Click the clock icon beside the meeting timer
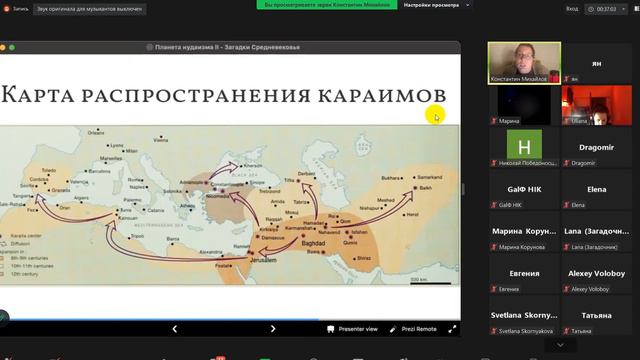640x360 pixels. (x=591, y=9)
